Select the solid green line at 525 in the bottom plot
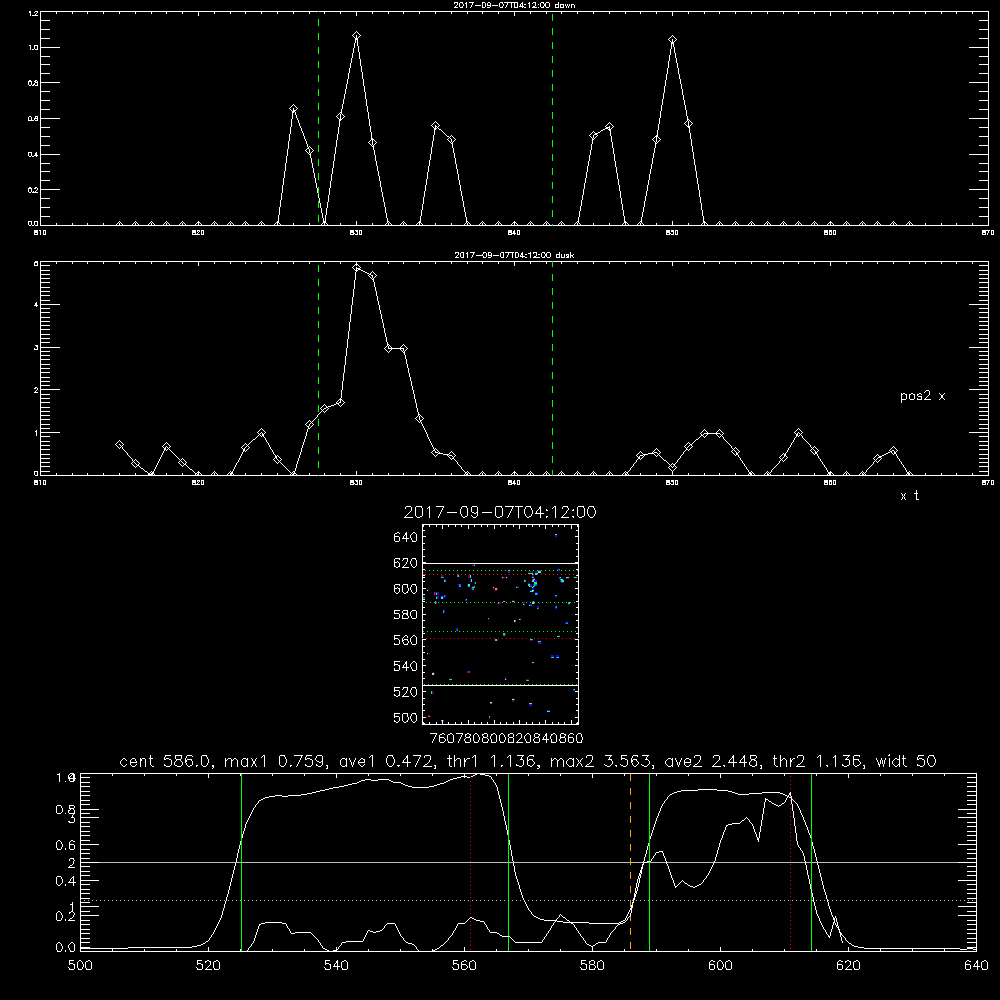This screenshot has width=1000, height=1000. pos(241,862)
